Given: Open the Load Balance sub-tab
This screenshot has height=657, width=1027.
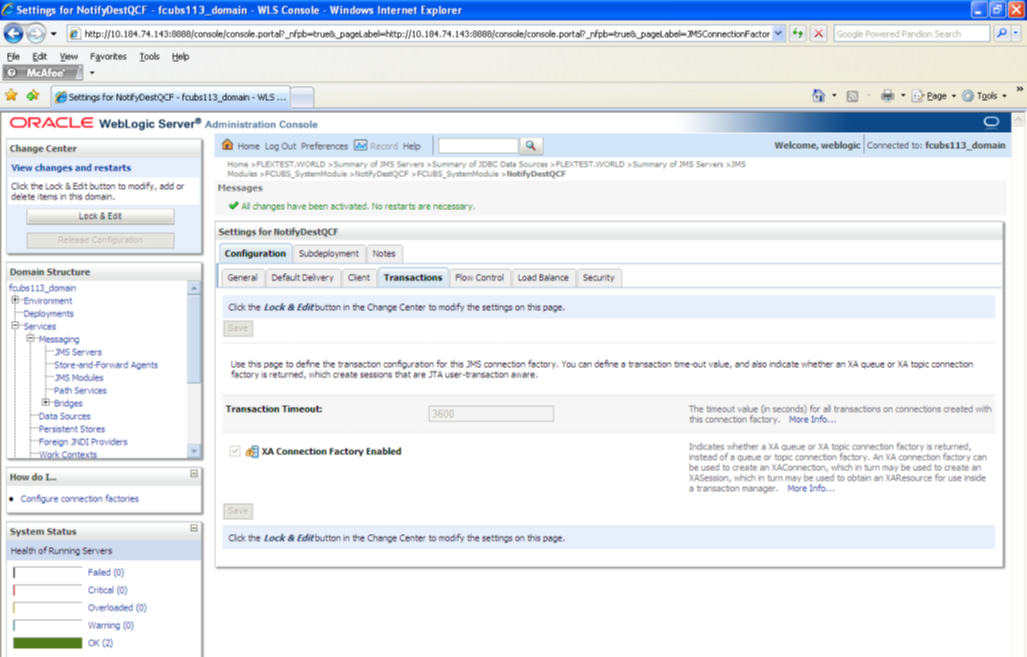Looking at the screenshot, I should pos(543,278).
